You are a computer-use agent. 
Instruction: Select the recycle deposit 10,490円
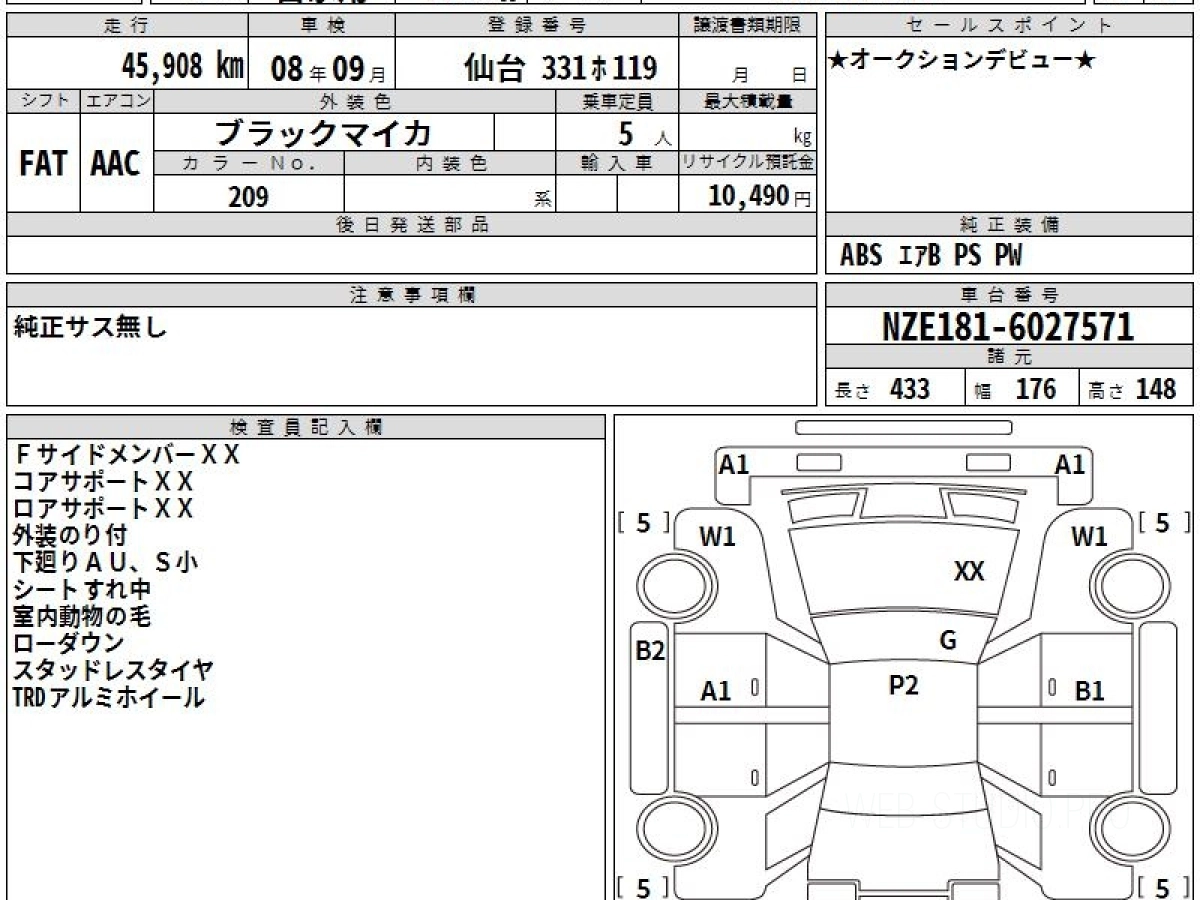[760, 197]
